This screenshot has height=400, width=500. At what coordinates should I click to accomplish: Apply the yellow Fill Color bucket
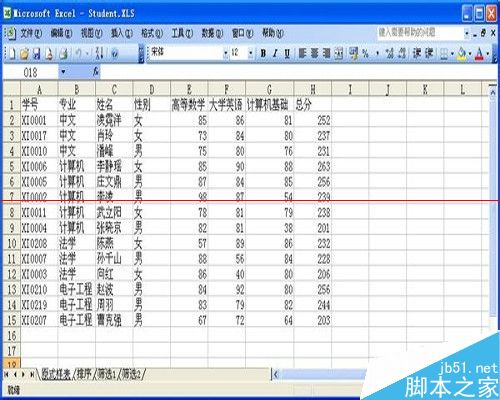tap(462, 53)
